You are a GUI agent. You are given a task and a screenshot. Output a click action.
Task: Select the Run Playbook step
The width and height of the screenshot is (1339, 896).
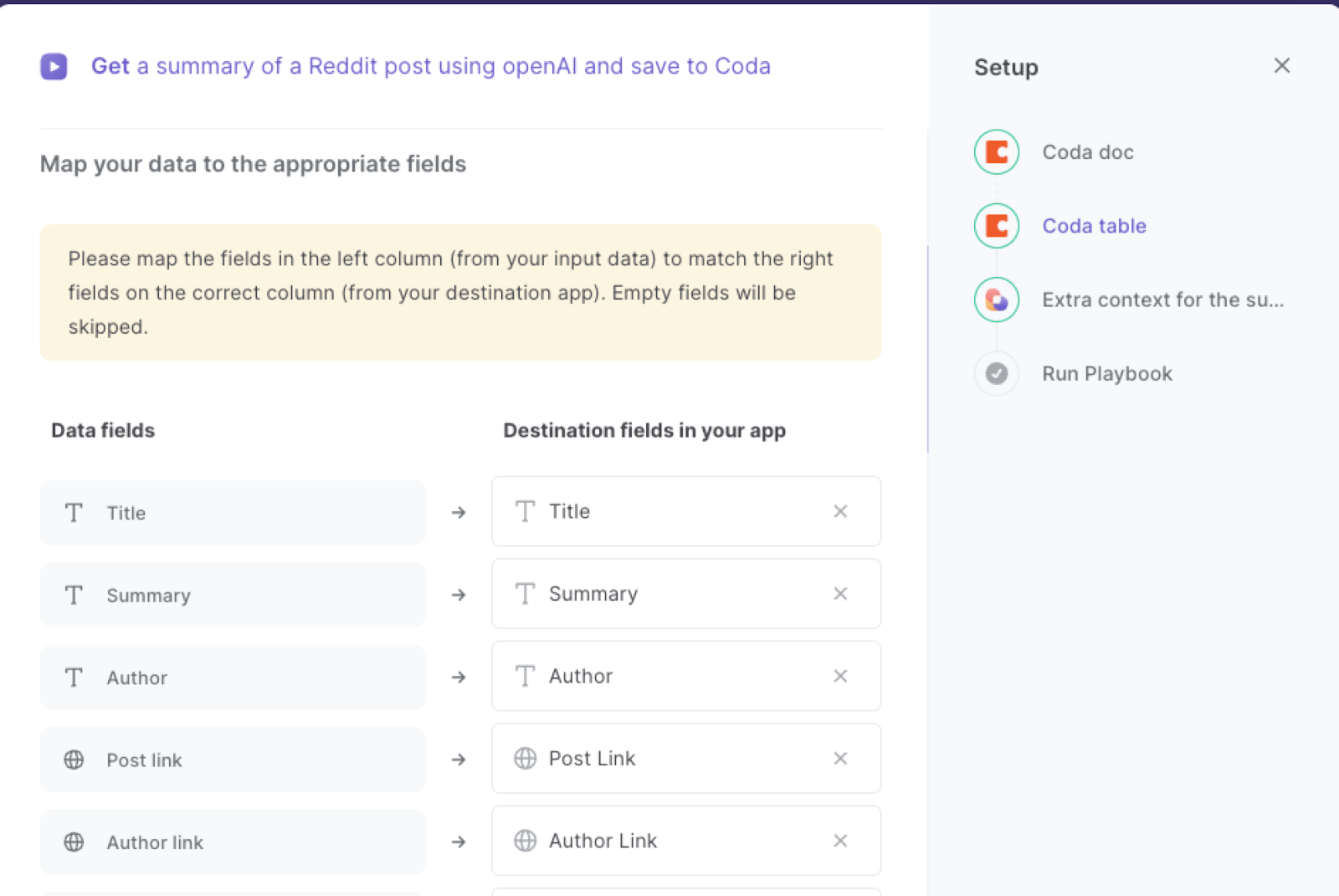point(1106,373)
